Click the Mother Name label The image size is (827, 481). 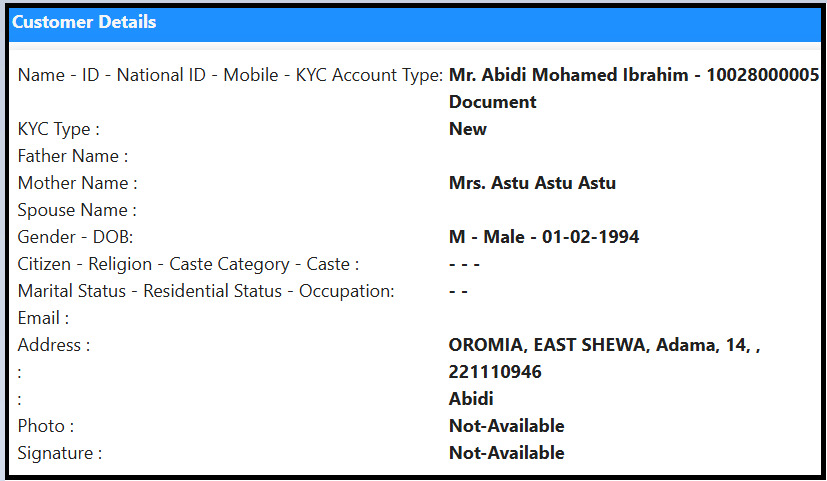(77, 183)
